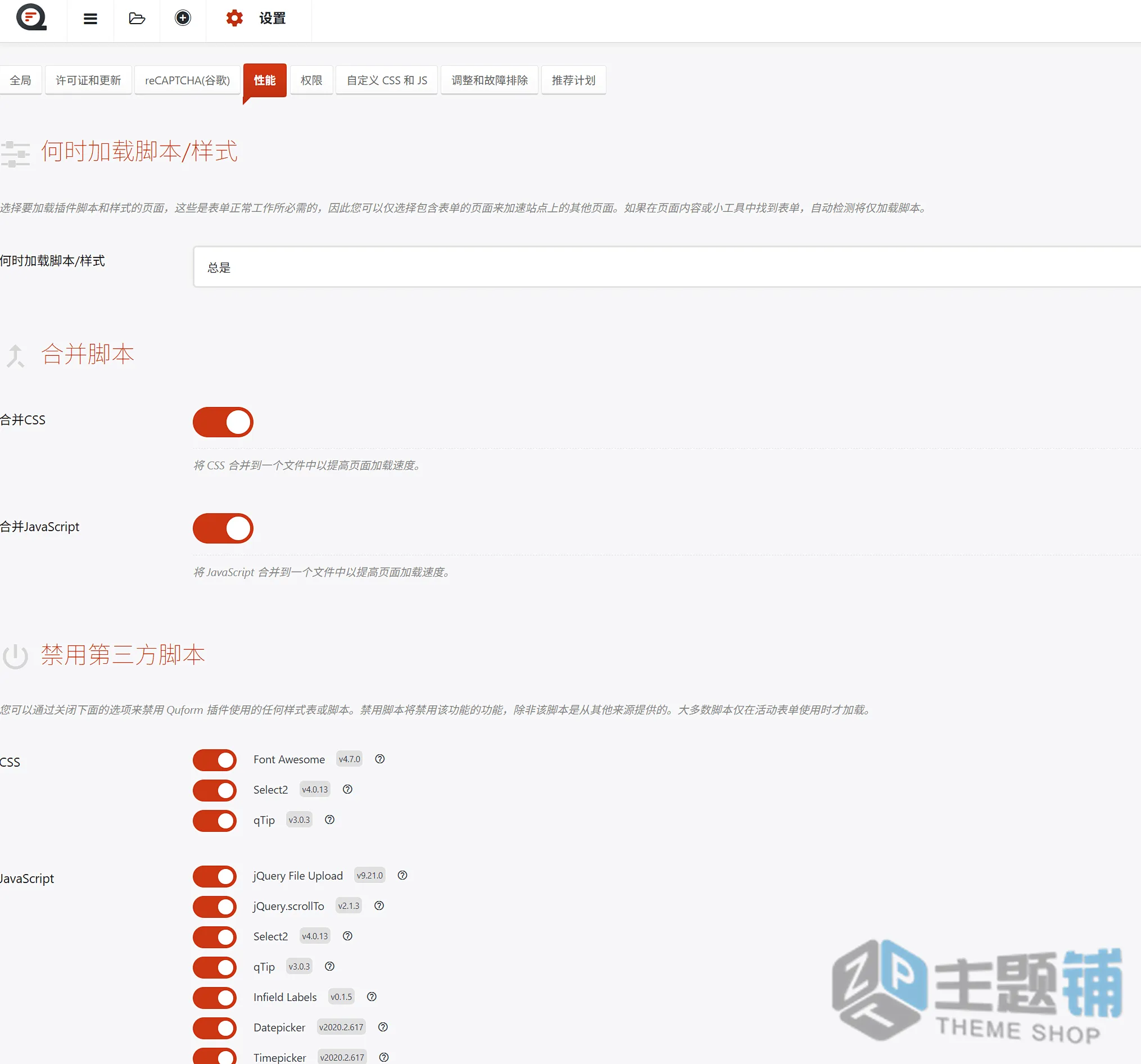This screenshot has width=1141, height=1064.
Task: Disable jQuery.scrollTo script toggle
Action: (215, 907)
